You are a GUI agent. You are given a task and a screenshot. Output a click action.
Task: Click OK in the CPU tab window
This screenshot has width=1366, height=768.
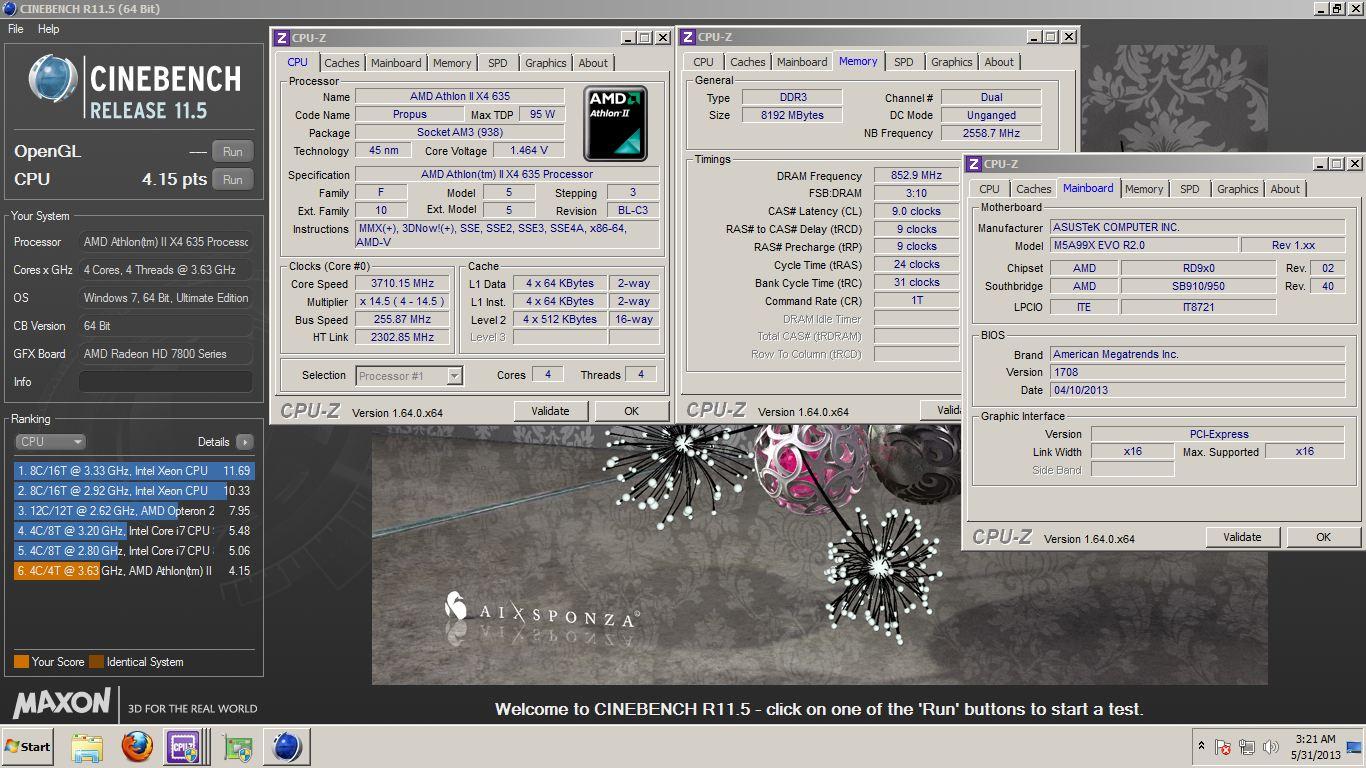coord(631,411)
